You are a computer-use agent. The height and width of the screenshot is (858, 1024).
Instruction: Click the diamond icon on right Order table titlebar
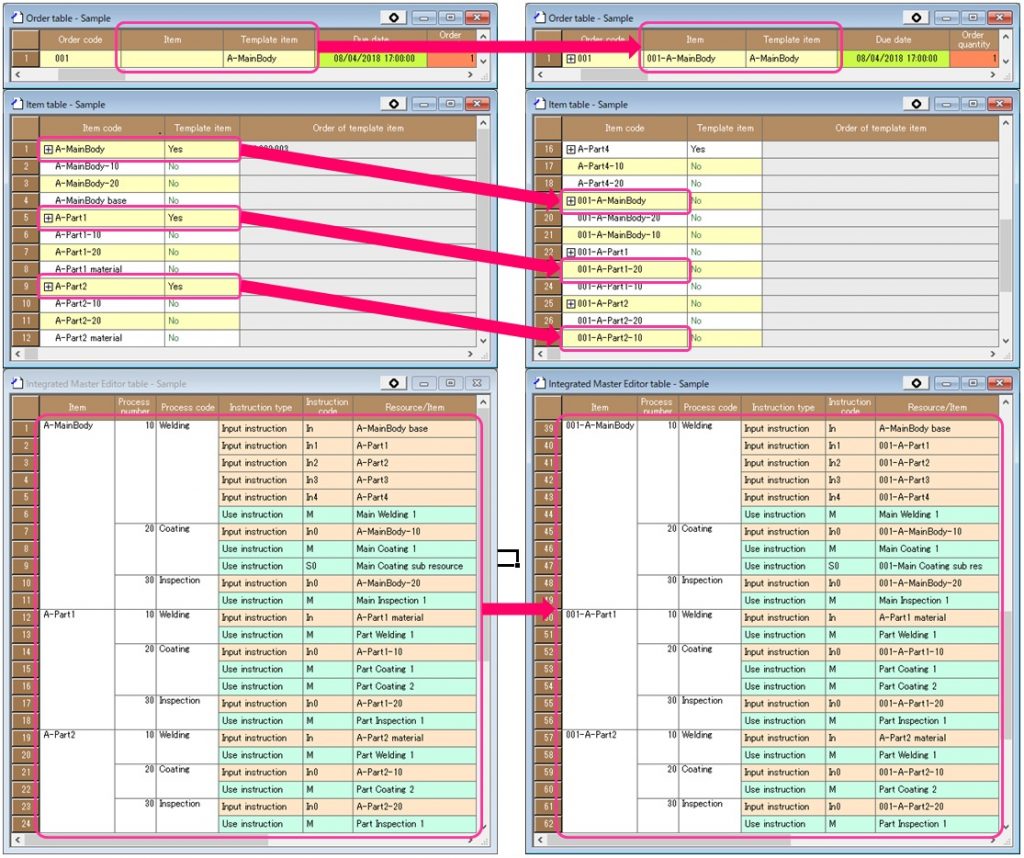tap(917, 16)
